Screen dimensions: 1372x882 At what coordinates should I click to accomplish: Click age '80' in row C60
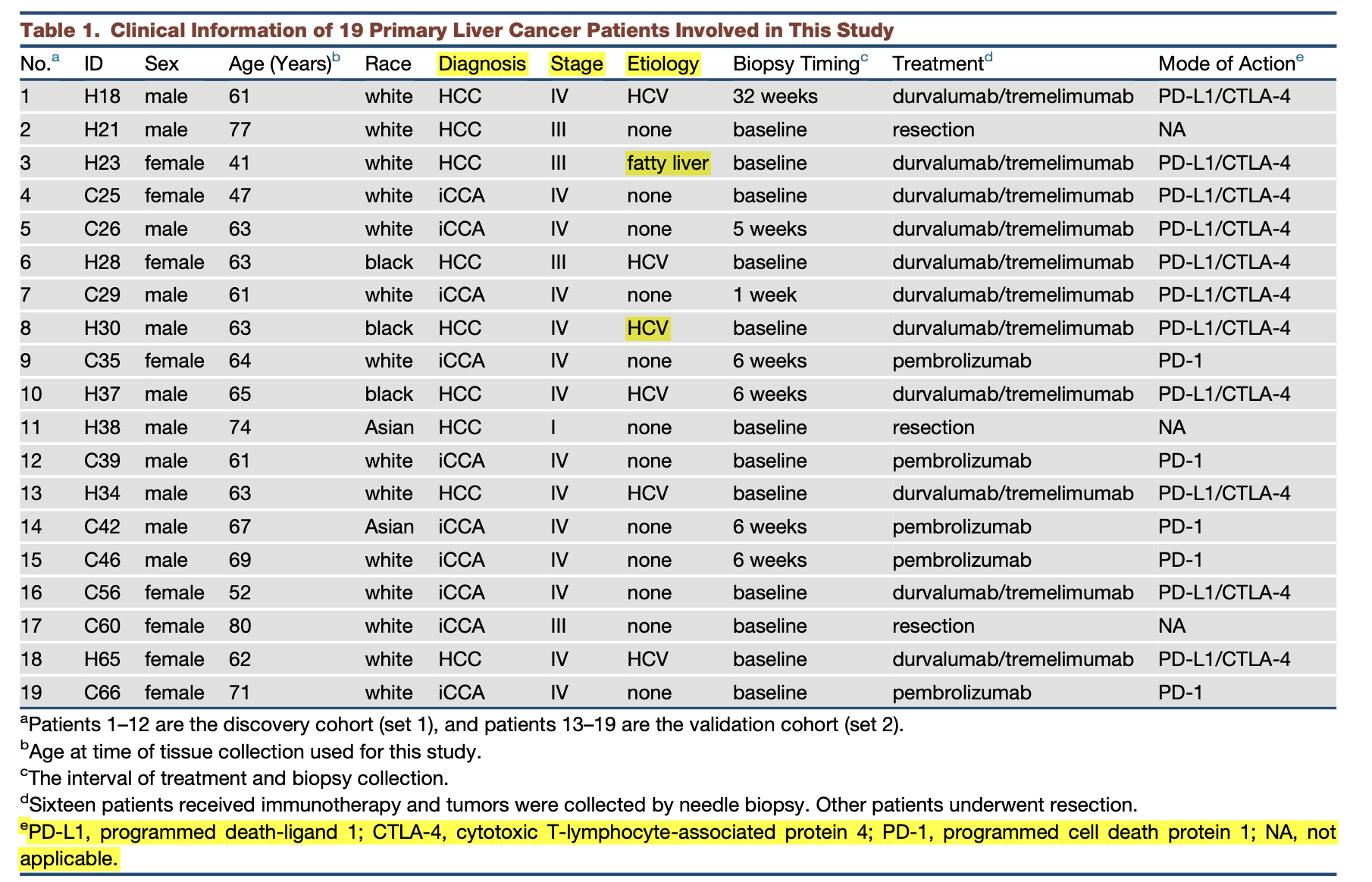(240, 626)
